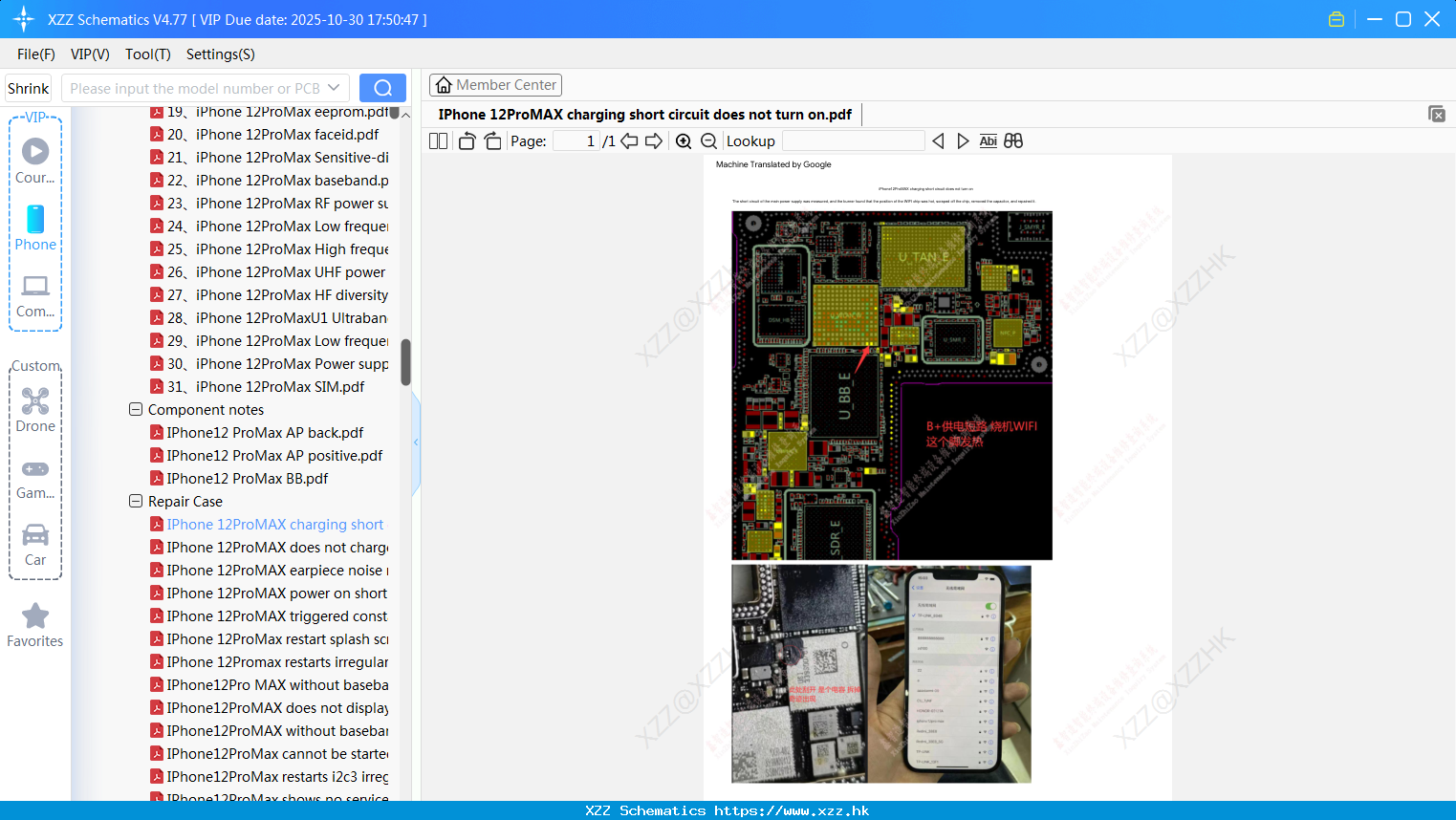This screenshot has height=820, width=1456.
Task: Open IPhone12Pro MAX without baseband case
Action: coord(270,685)
